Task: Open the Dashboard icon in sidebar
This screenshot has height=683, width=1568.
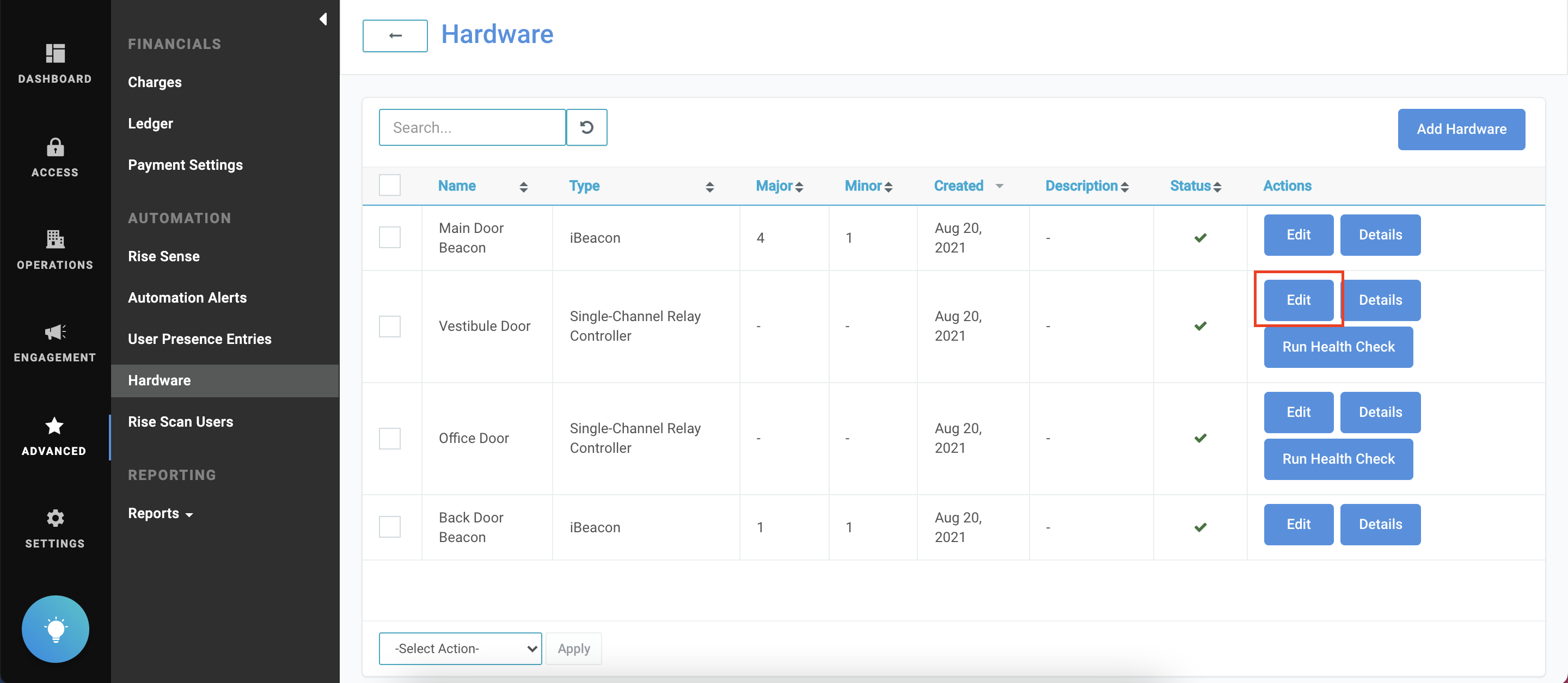Action: pos(55,53)
